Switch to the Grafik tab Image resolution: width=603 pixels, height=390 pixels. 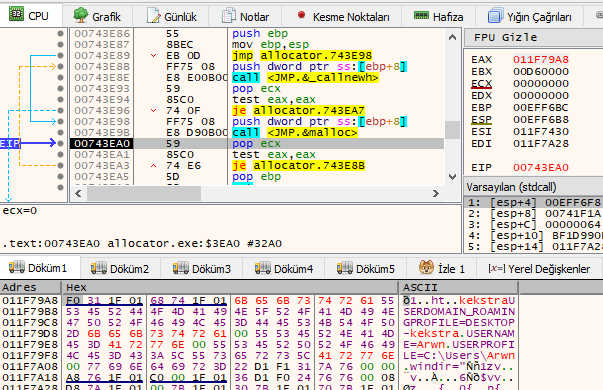coord(97,17)
